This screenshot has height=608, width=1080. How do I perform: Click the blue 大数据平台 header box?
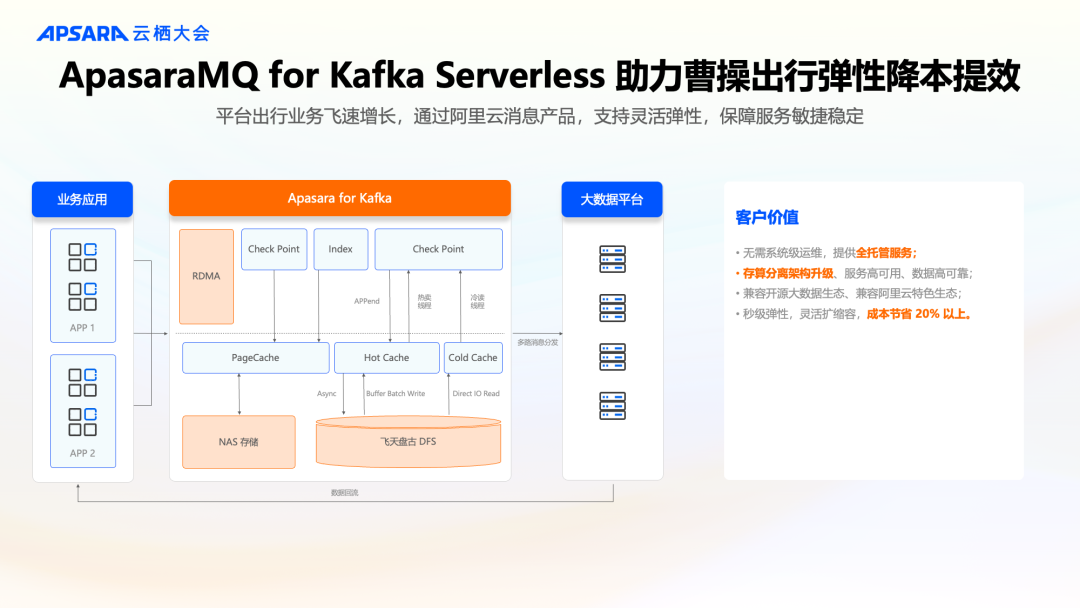coord(612,199)
